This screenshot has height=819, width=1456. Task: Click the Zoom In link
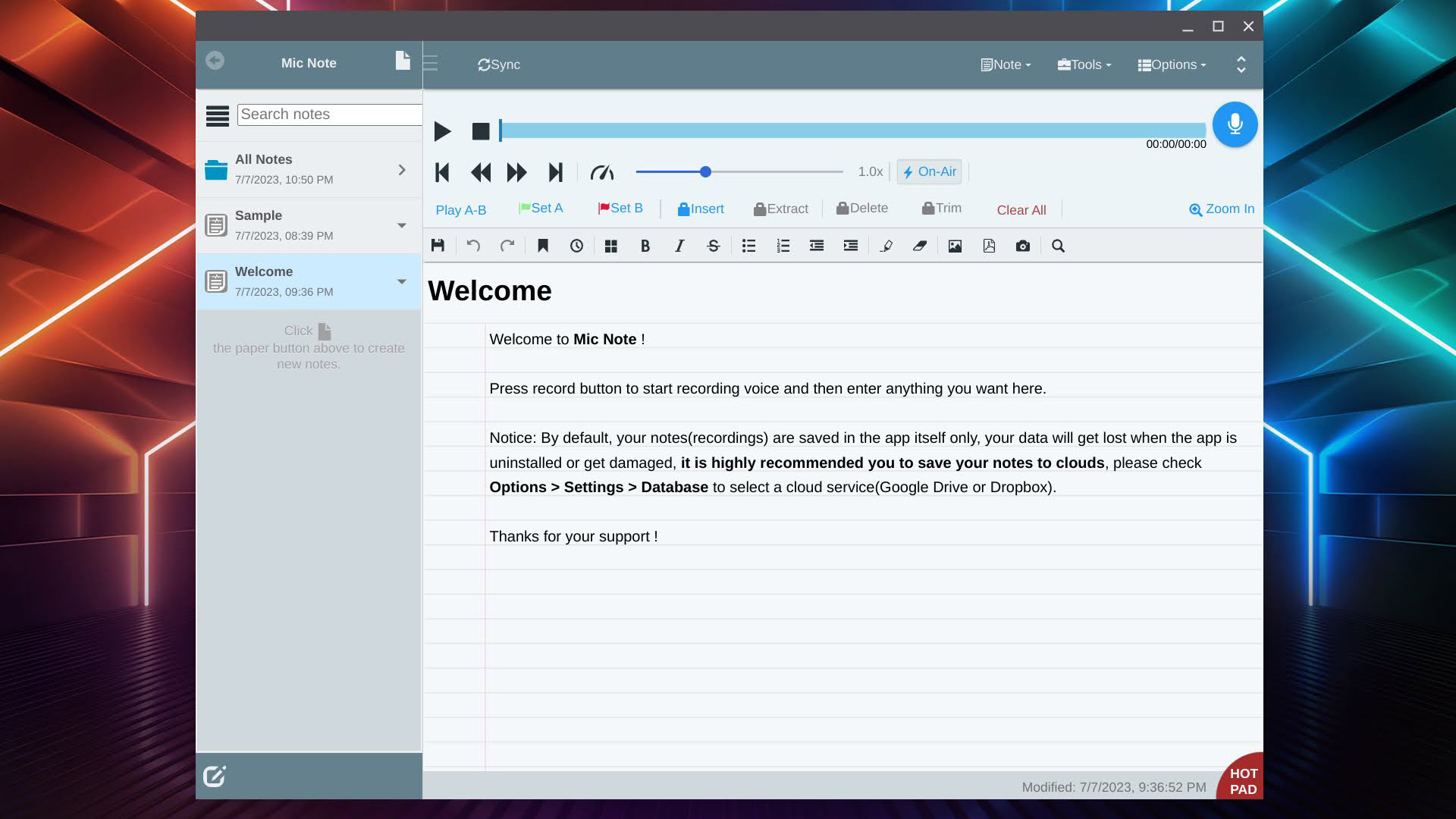(x=1222, y=209)
